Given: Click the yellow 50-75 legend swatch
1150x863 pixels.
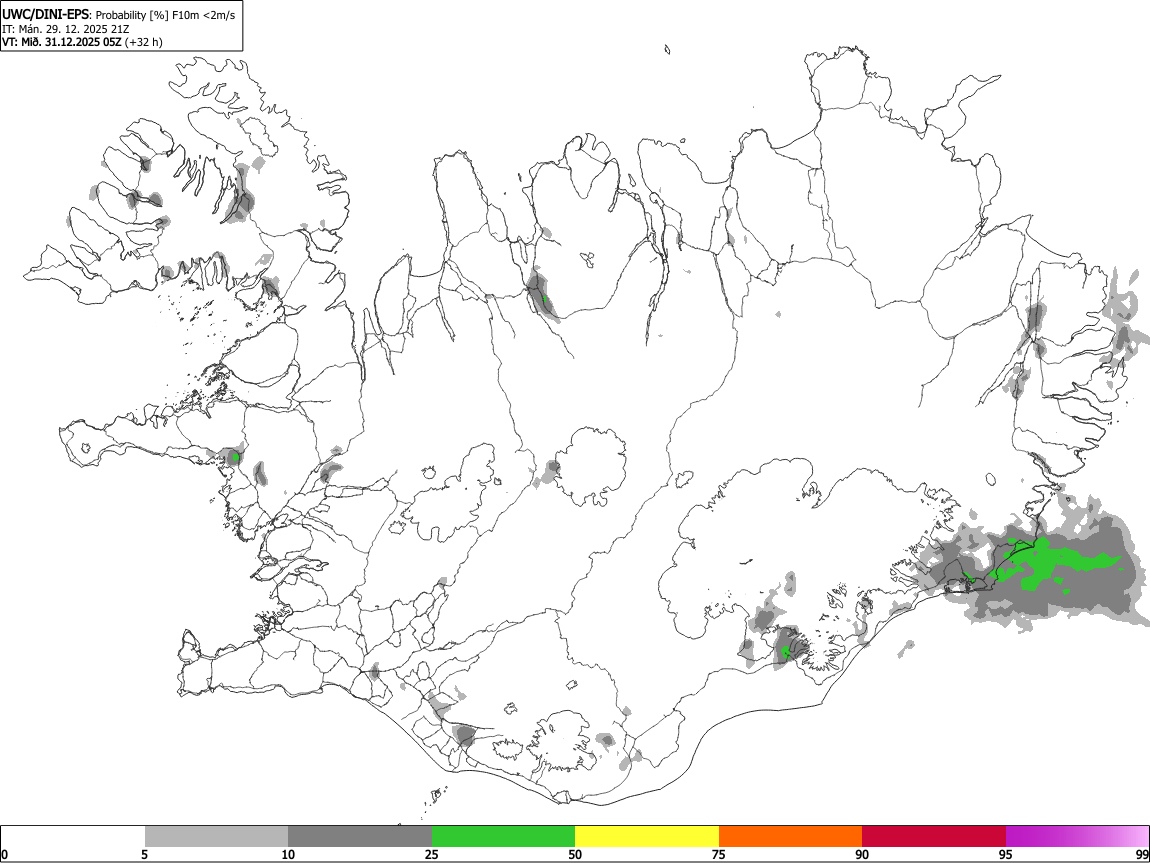Looking at the screenshot, I should click(647, 836).
